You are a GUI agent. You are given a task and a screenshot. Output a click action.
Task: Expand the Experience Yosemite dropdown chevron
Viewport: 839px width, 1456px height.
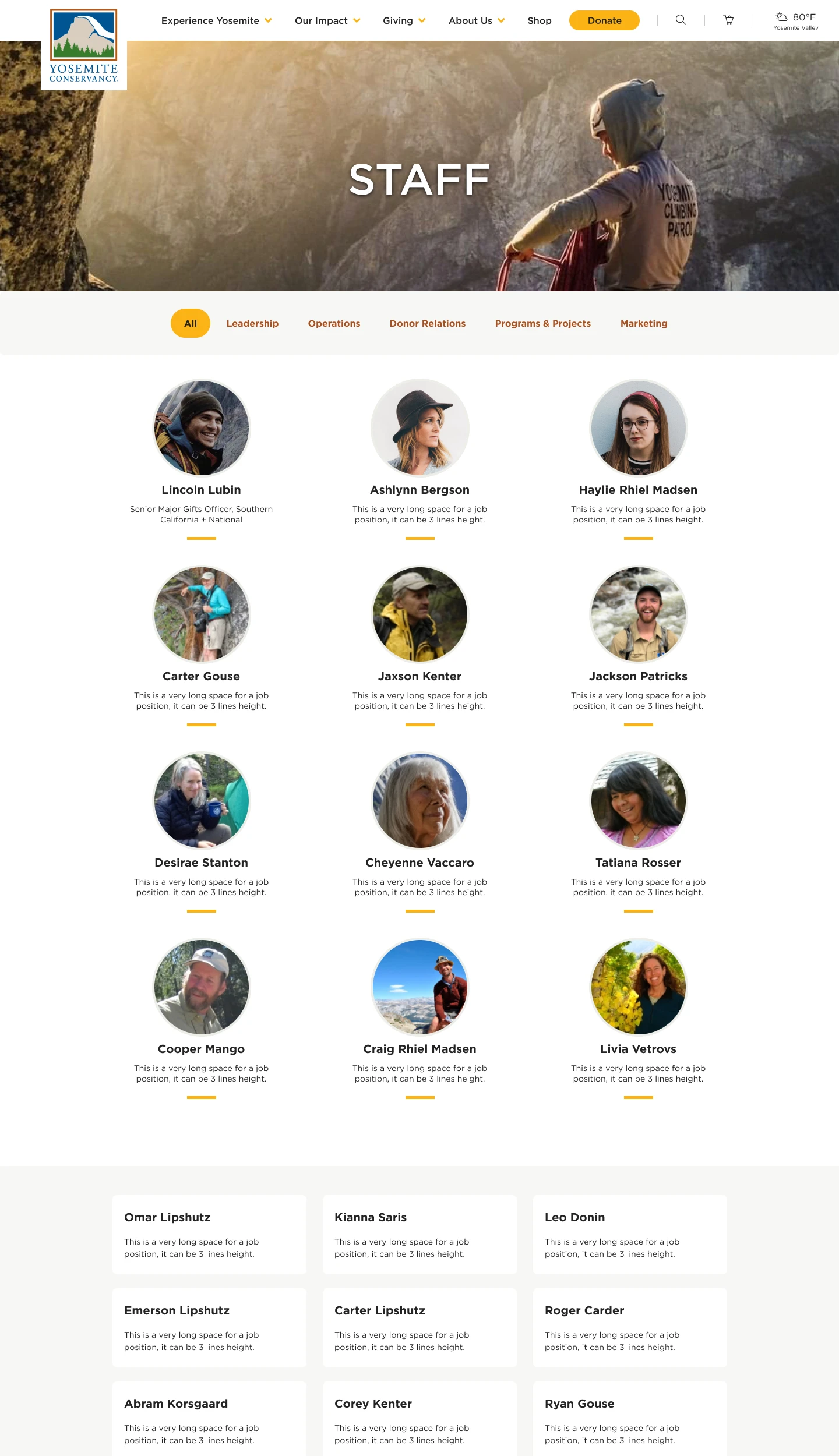coord(268,20)
